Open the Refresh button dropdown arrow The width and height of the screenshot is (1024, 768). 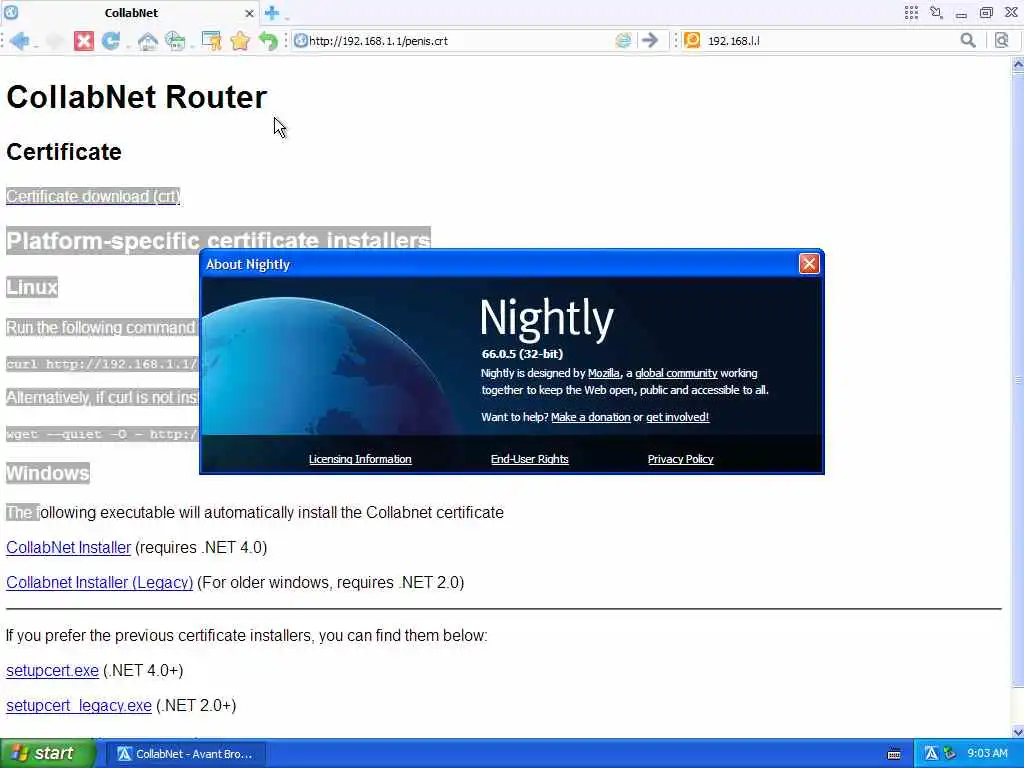127,44
